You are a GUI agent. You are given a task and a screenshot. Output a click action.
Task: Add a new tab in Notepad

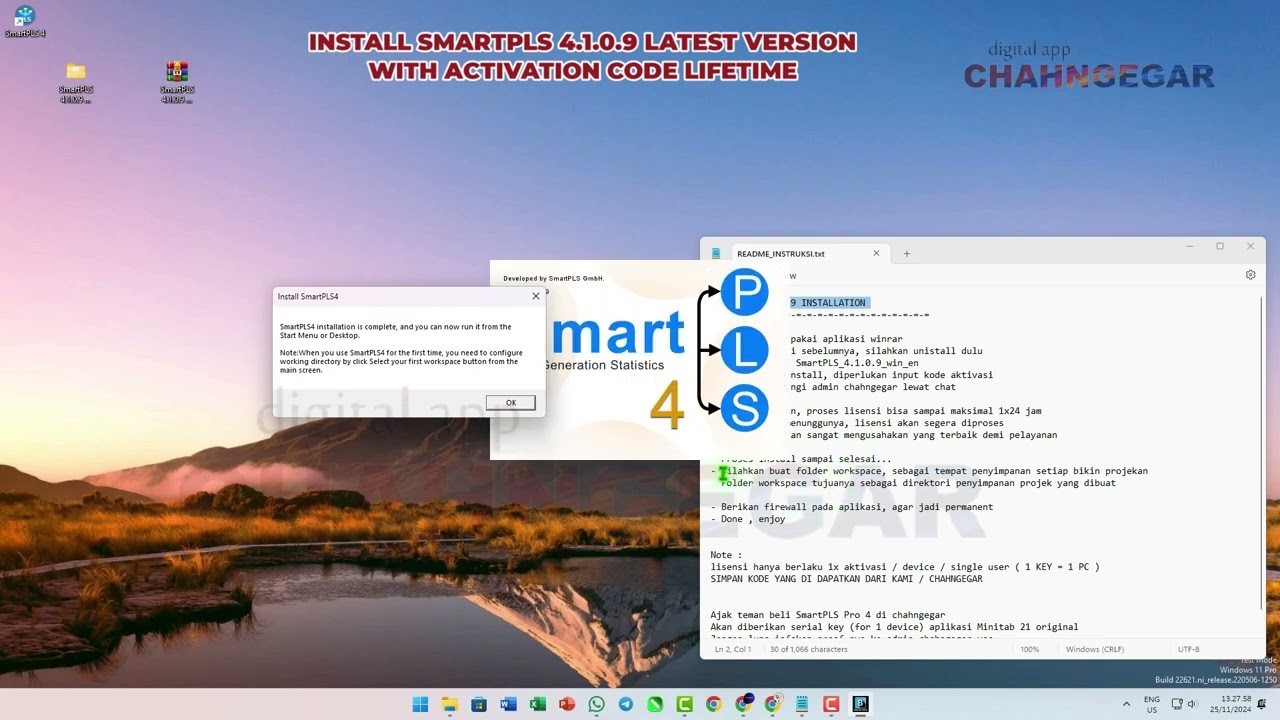pos(907,254)
